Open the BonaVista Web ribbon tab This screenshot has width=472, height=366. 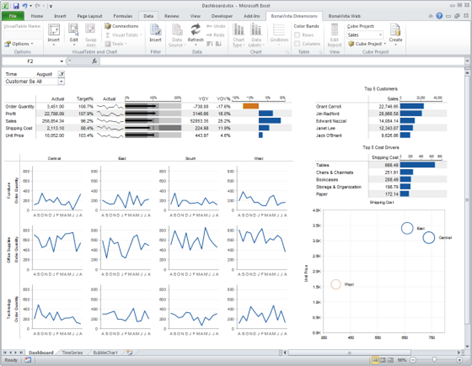(344, 16)
